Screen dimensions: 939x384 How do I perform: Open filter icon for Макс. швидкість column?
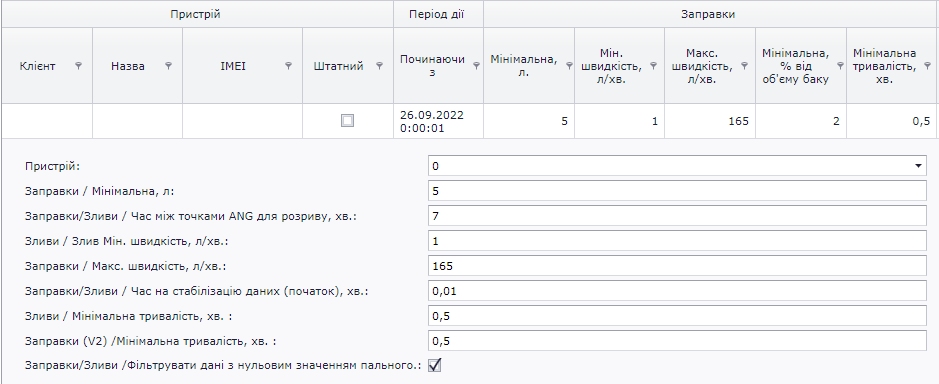point(744,66)
